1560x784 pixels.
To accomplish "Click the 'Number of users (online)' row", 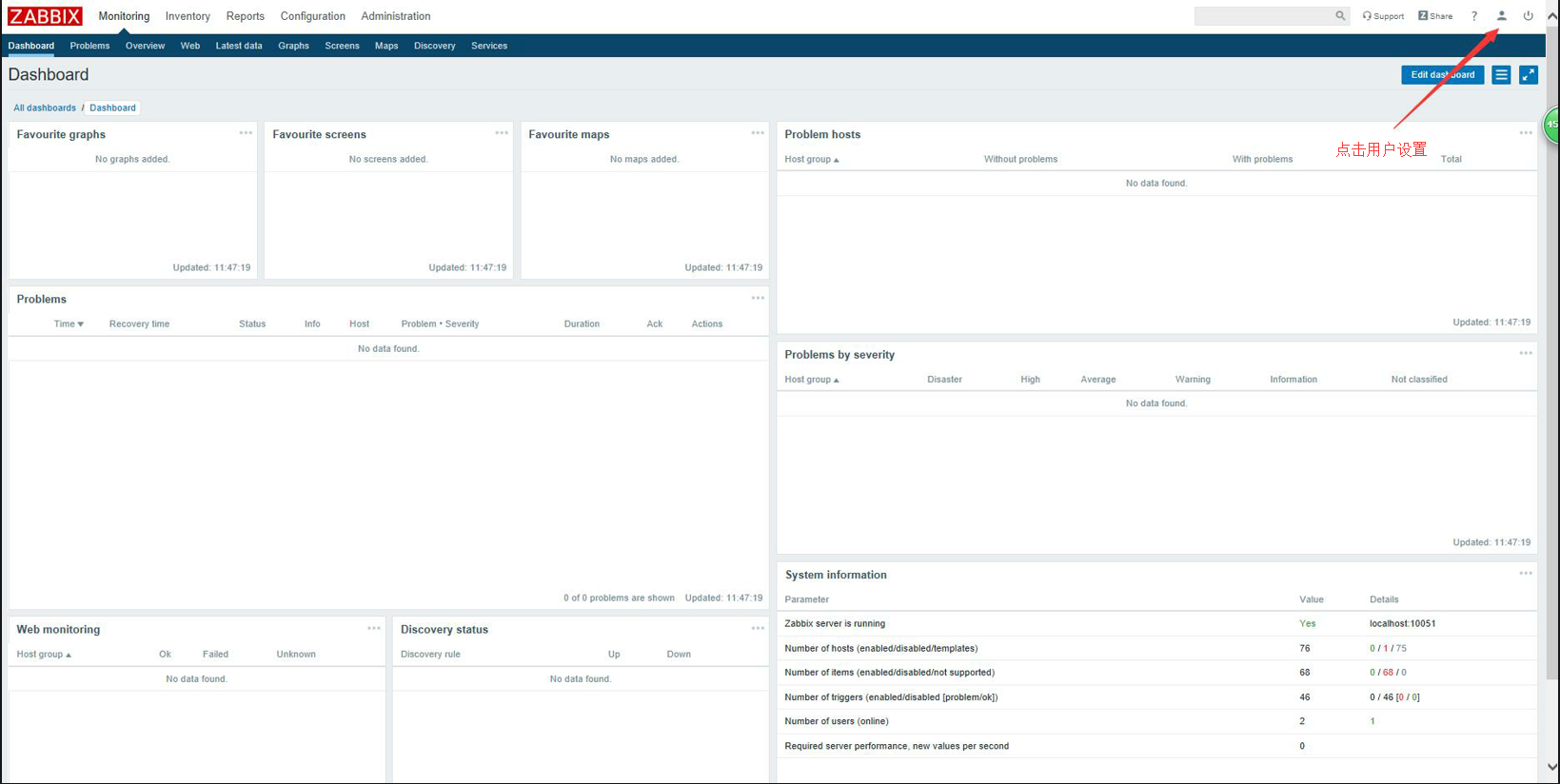I will 1156,721.
